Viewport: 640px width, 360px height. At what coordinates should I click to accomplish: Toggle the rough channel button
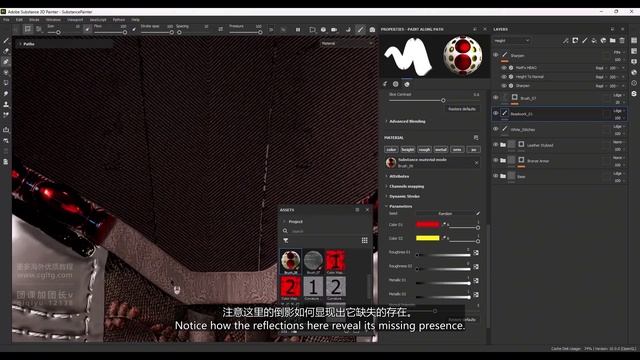(424, 150)
